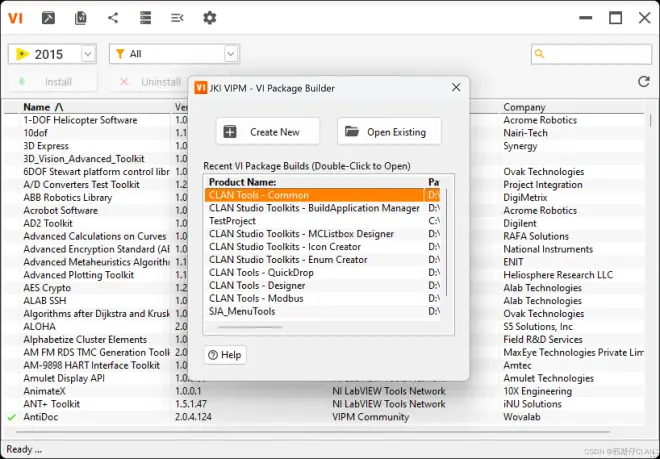This screenshot has height=459, width=660.
Task: Select ANT+ Toolkit package
Action: (x=51, y=404)
